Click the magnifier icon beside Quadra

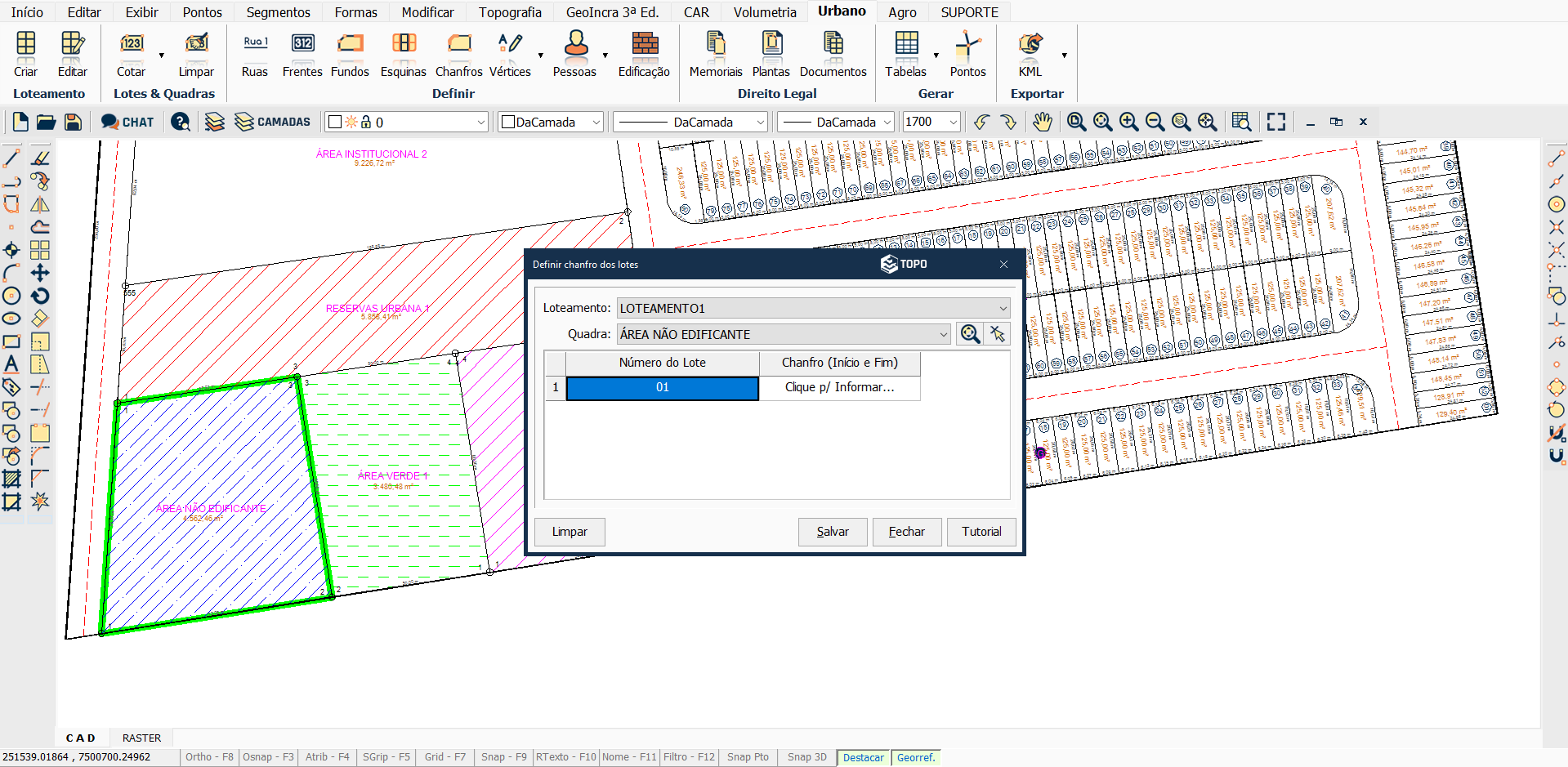(970, 334)
